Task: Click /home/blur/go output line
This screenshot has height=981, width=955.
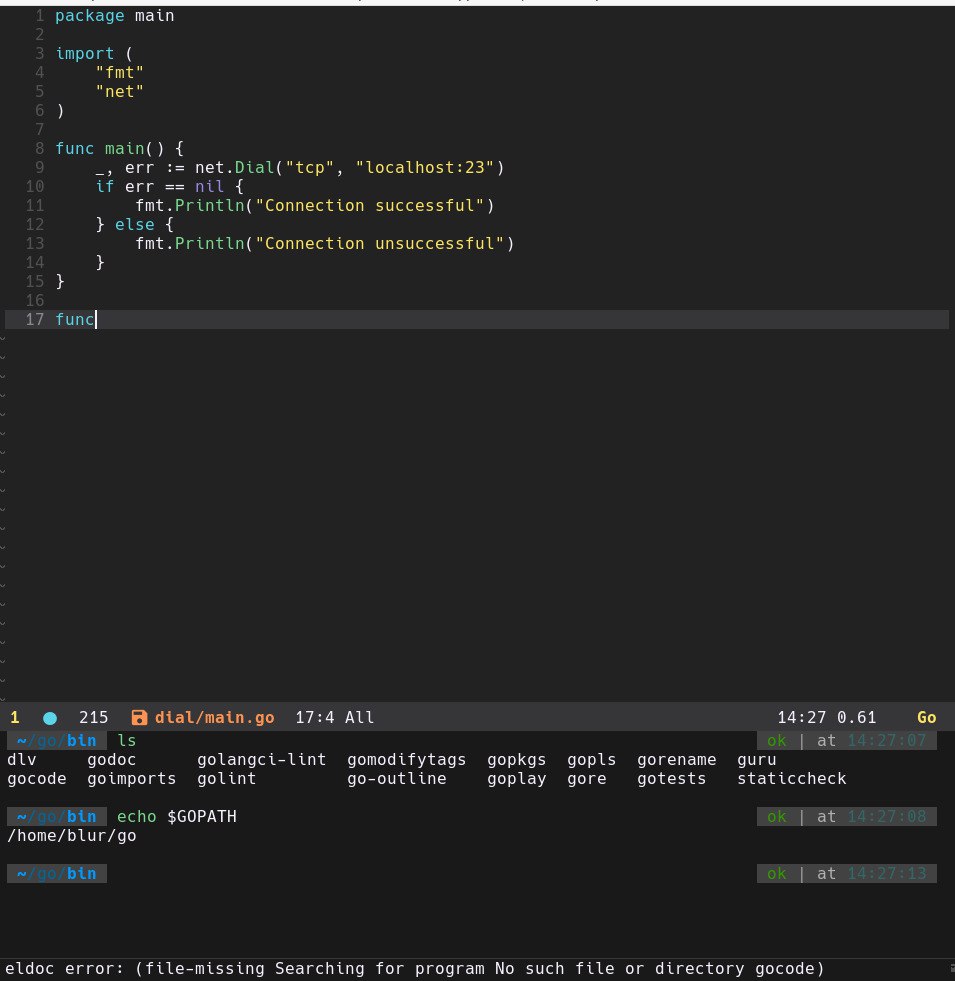Action: pyautogui.click(x=71, y=836)
